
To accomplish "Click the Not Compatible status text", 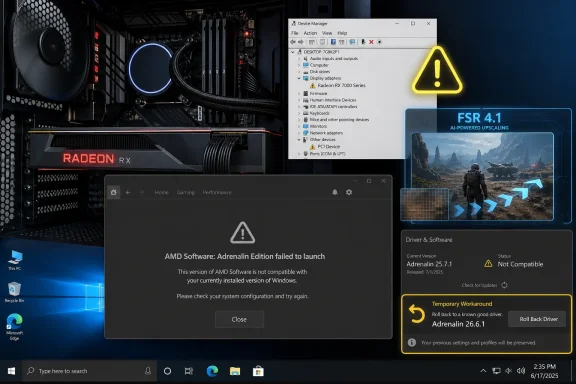I will pyautogui.click(x=520, y=264).
